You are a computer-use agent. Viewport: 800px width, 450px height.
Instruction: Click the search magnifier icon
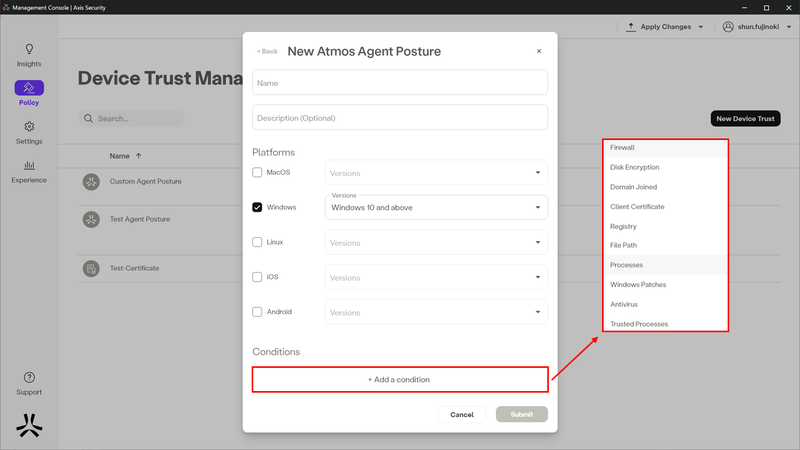click(88, 118)
